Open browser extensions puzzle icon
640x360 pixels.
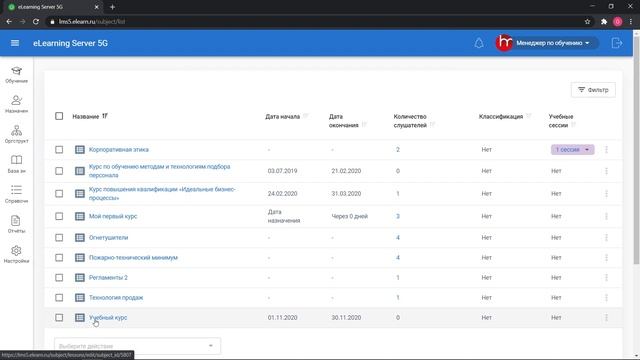coord(604,22)
